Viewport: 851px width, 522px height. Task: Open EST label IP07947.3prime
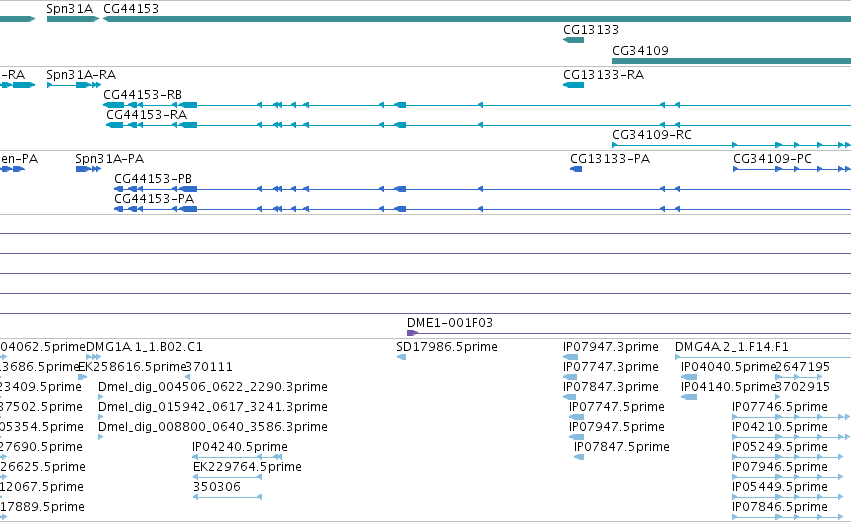click(x=611, y=347)
